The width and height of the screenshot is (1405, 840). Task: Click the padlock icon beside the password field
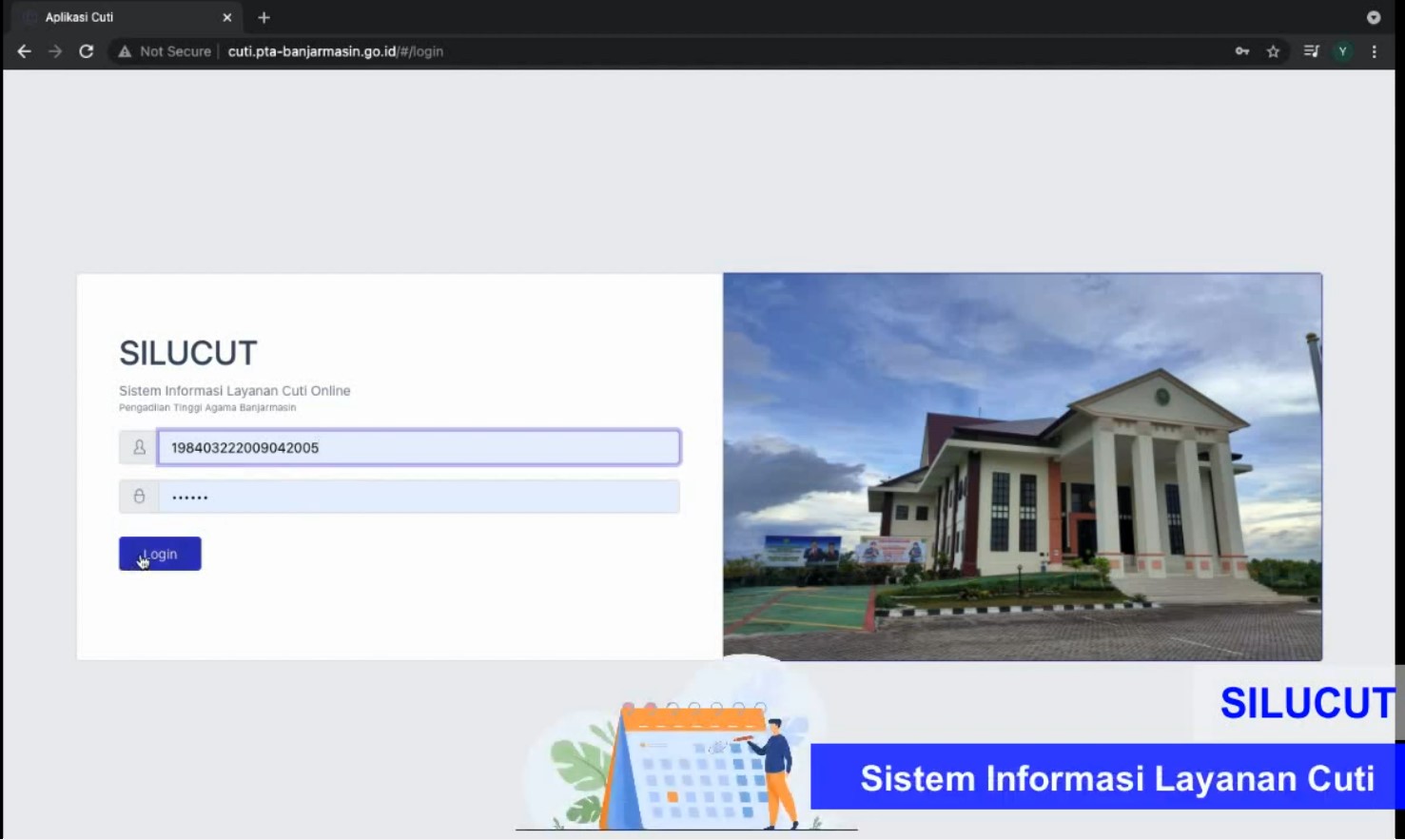tap(139, 497)
